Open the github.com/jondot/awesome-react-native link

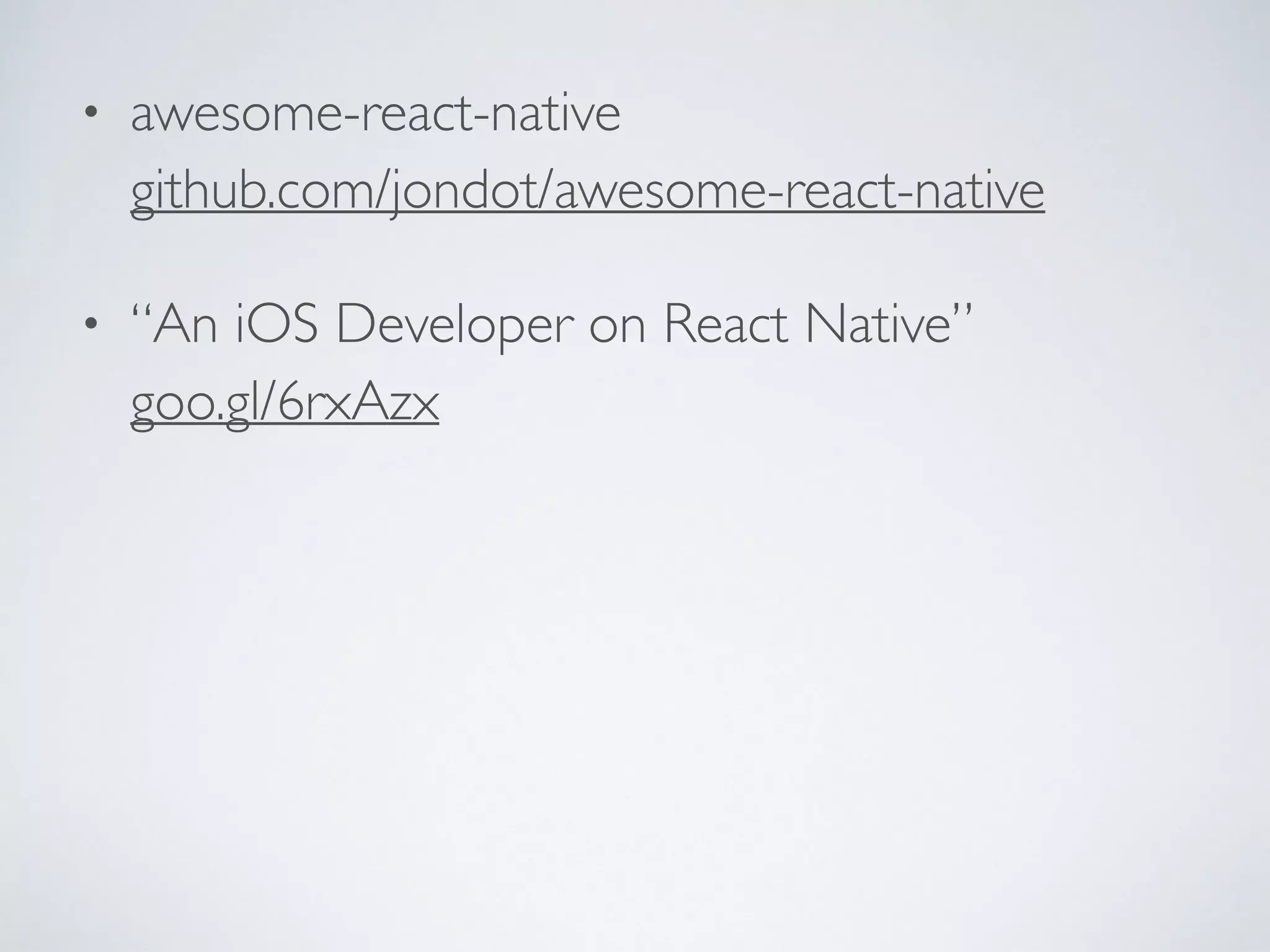pos(587,193)
